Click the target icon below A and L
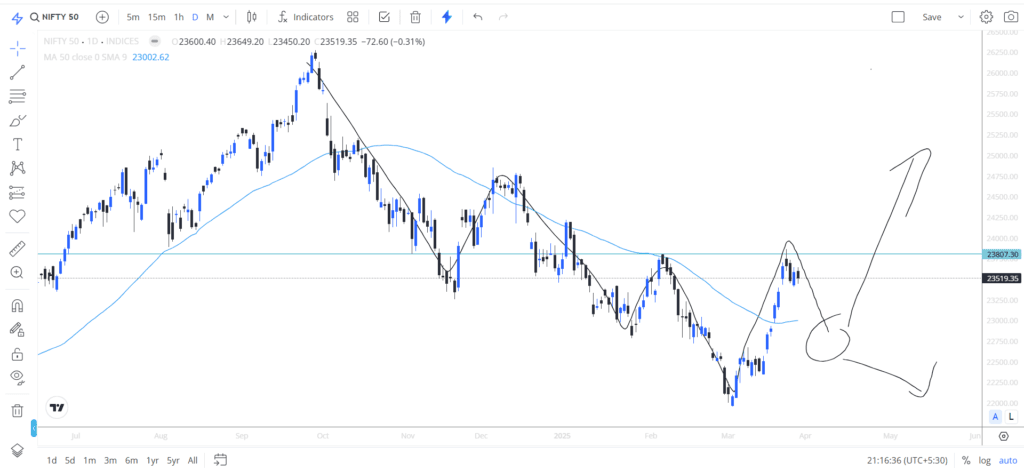1024x471 pixels. pyautogui.click(x=1004, y=436)
